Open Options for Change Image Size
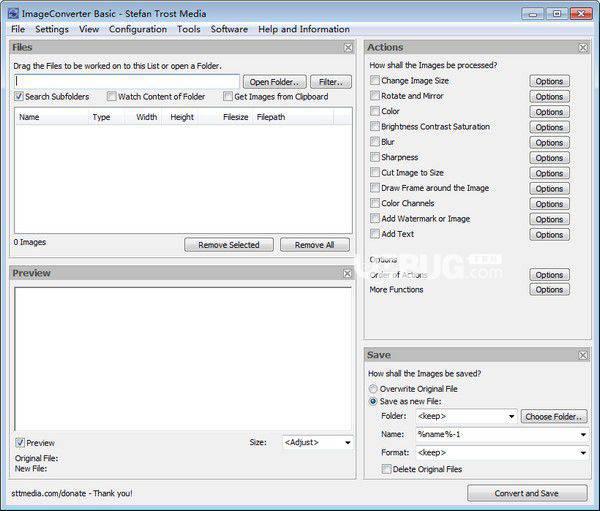Screen dimensions: 600x511 549,81
